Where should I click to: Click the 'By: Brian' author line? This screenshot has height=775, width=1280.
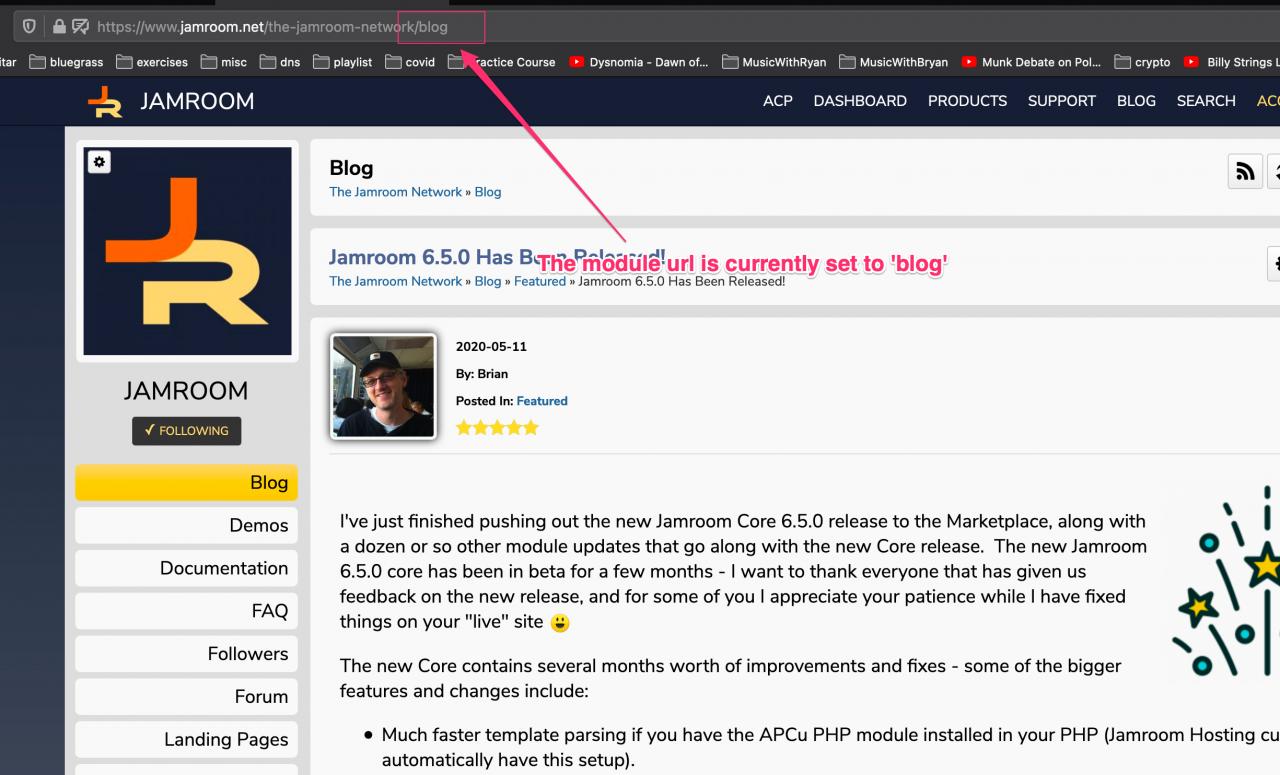(482, 374)
